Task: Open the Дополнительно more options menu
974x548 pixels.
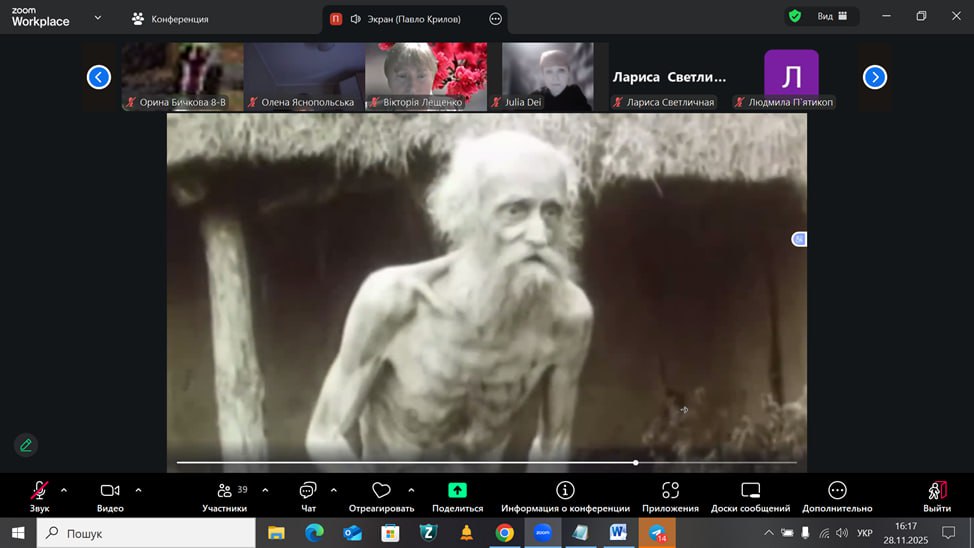Action: pyautogui.click(x=837, y=490)
